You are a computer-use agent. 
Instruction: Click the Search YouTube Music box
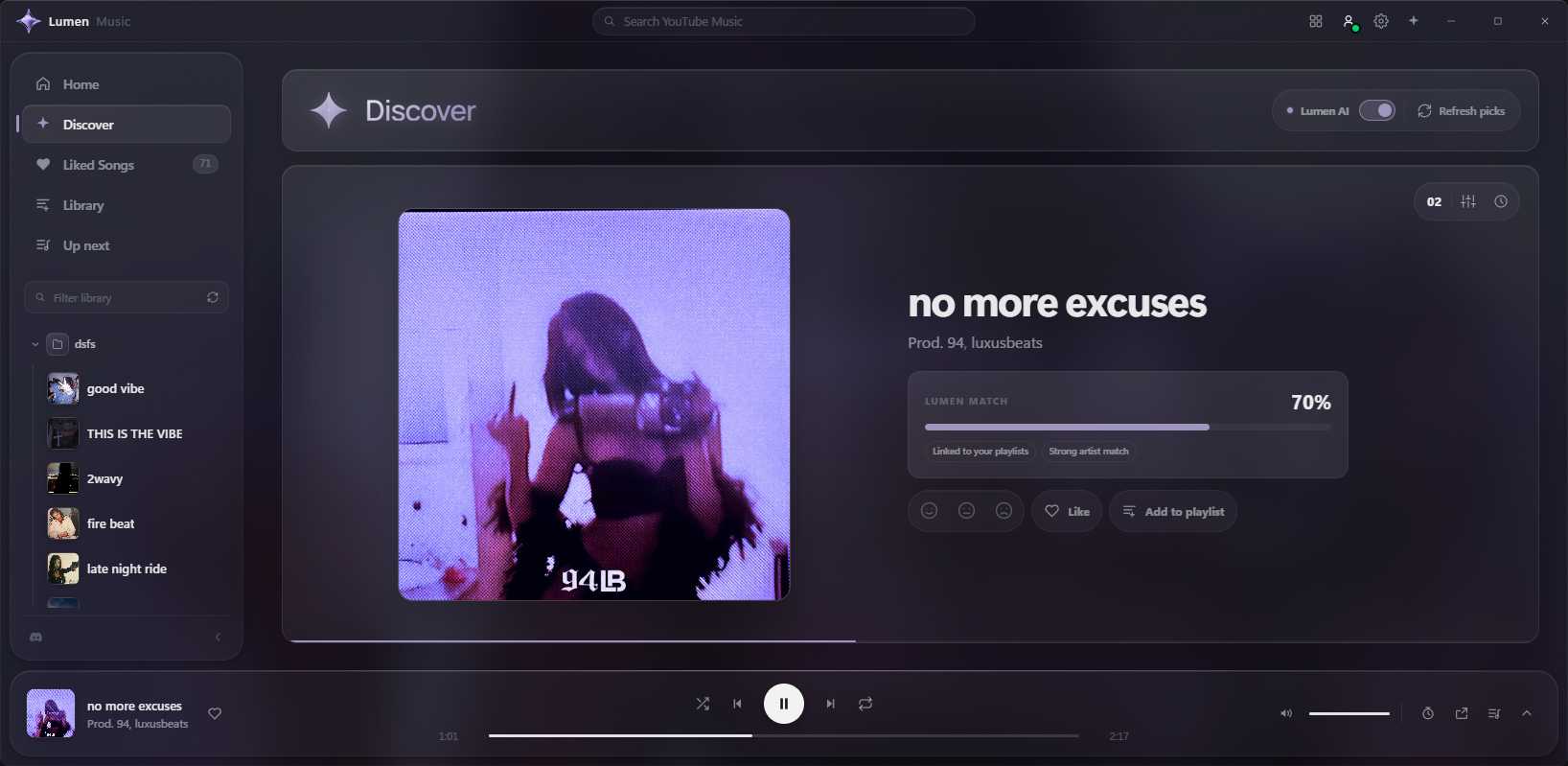[x=783, y=21]
